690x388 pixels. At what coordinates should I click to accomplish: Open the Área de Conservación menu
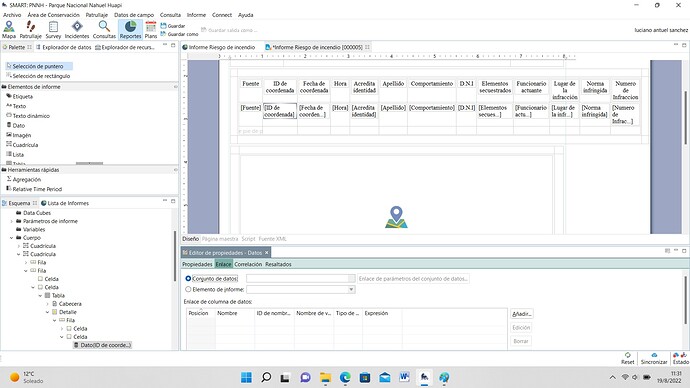tap(53, 15)
